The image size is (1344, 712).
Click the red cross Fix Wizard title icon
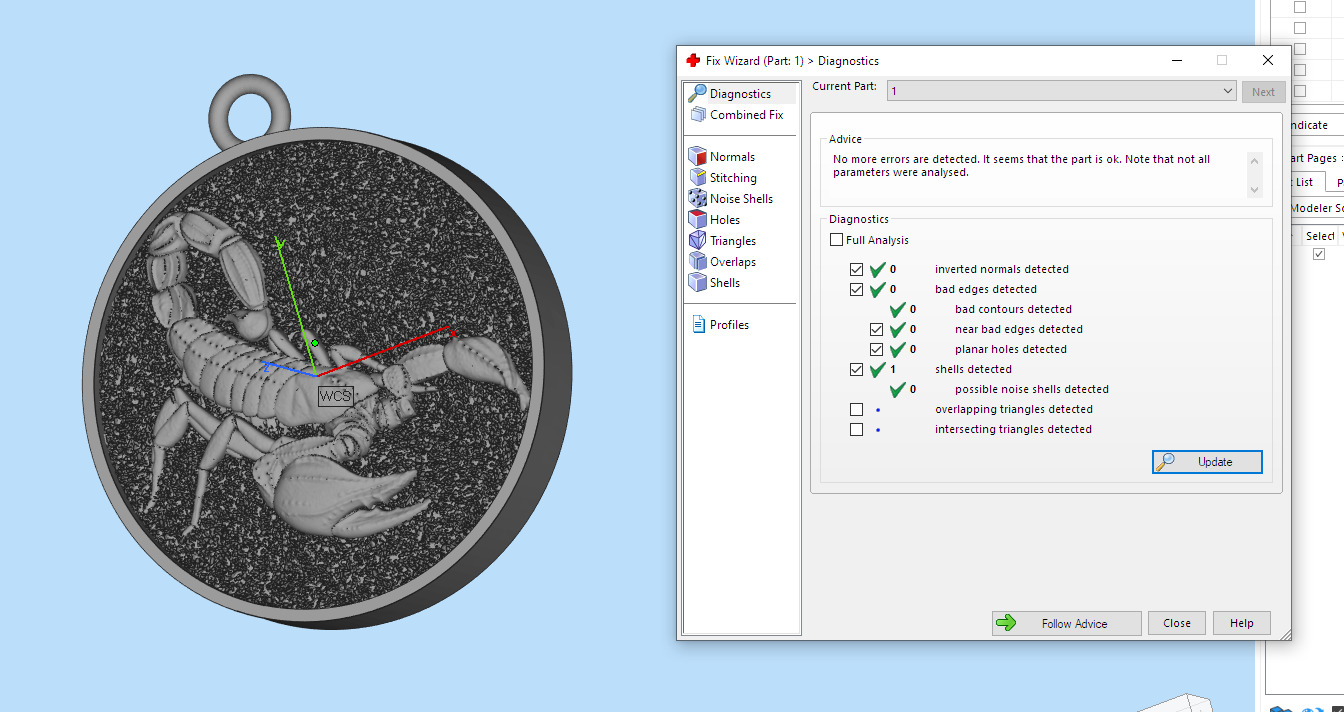(693, 60)
